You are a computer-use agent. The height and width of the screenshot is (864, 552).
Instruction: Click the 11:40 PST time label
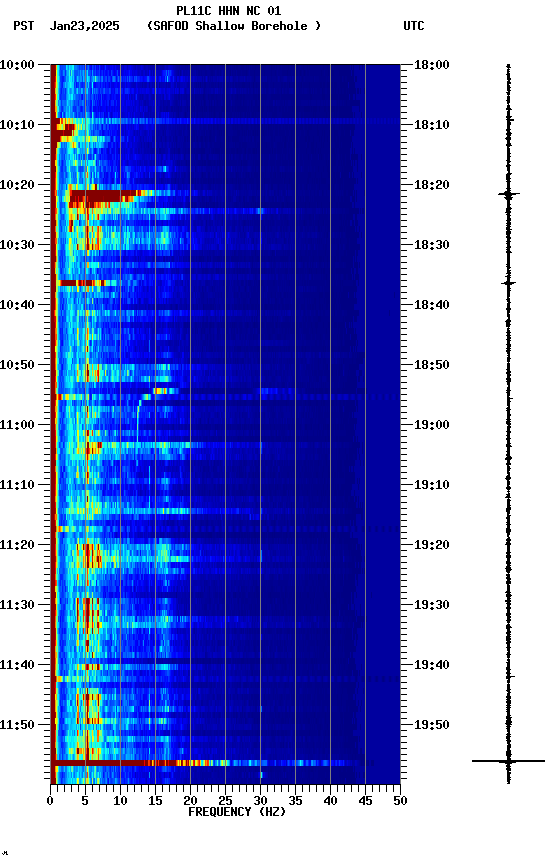(x=17, y=666)
